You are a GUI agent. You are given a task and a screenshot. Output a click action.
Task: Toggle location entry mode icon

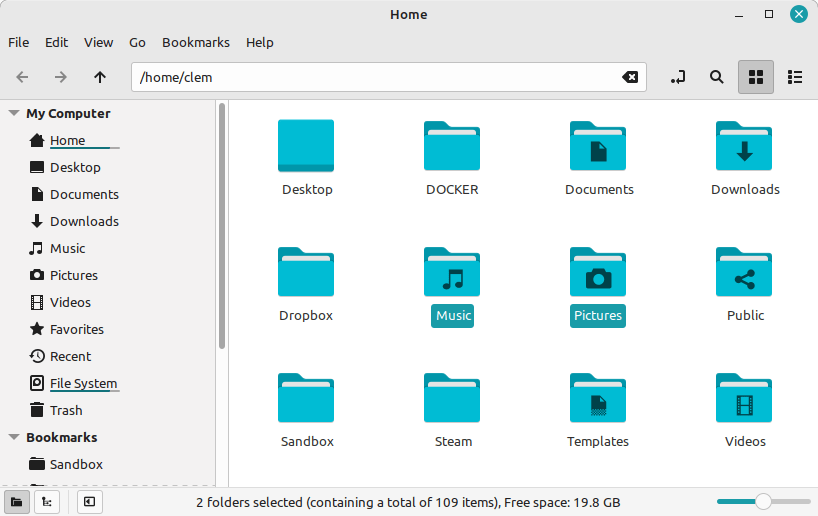[x=678, y=77]
